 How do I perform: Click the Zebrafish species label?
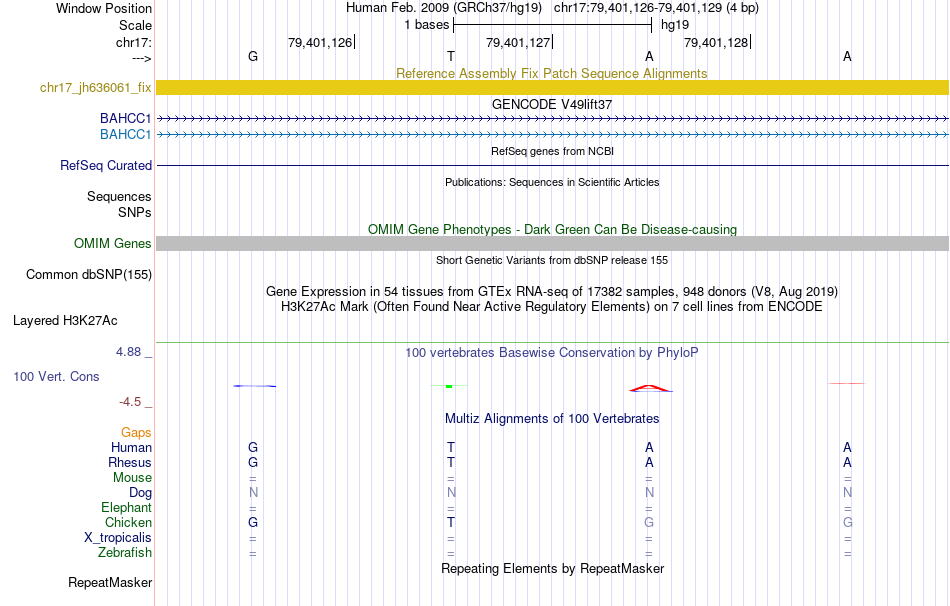click(x=125, y=553)
